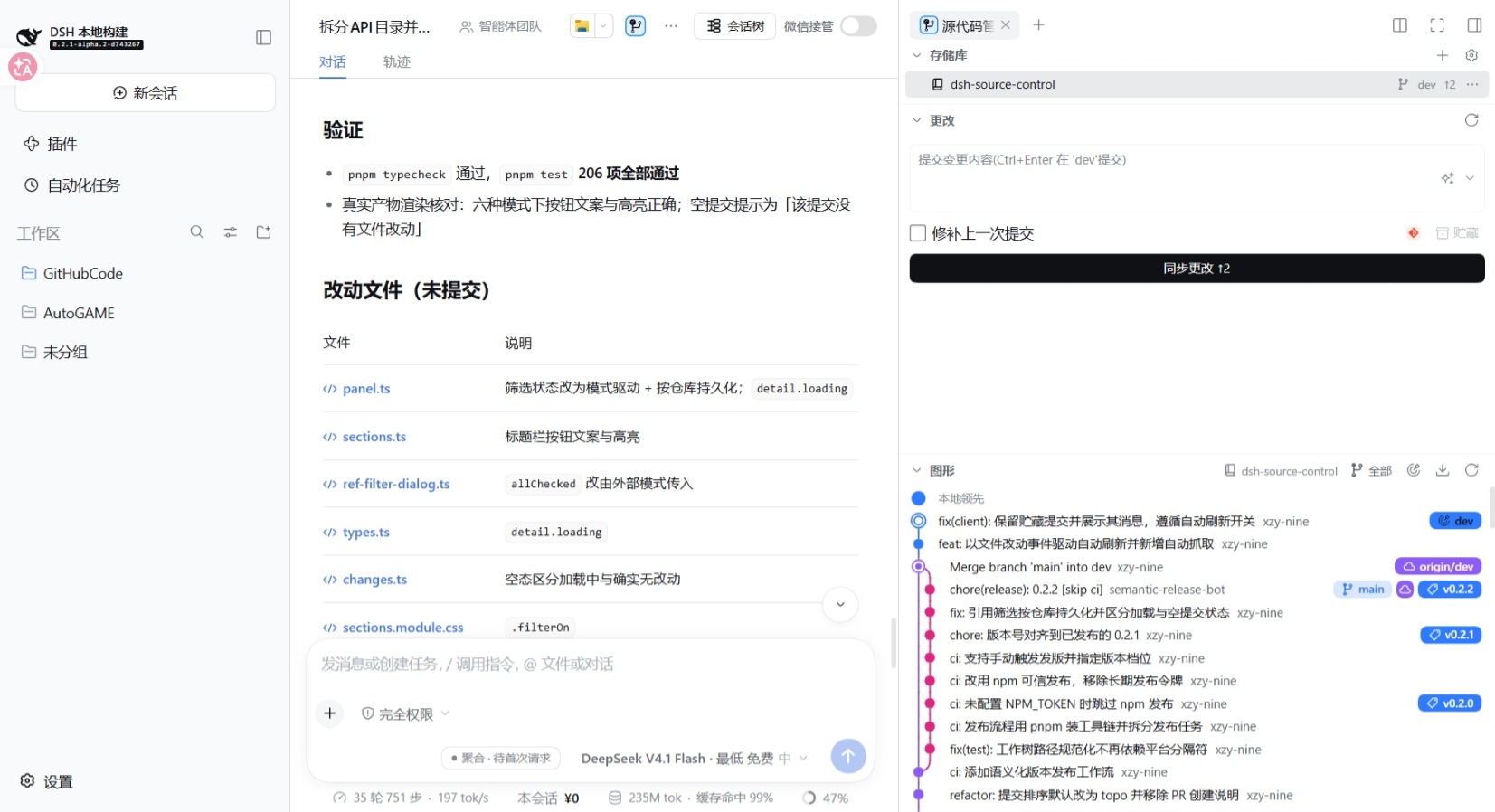This screenshot has width=1495, height=812.
Task: Toggle the 微信接管 switch
Action: click(x=858, y=26)
